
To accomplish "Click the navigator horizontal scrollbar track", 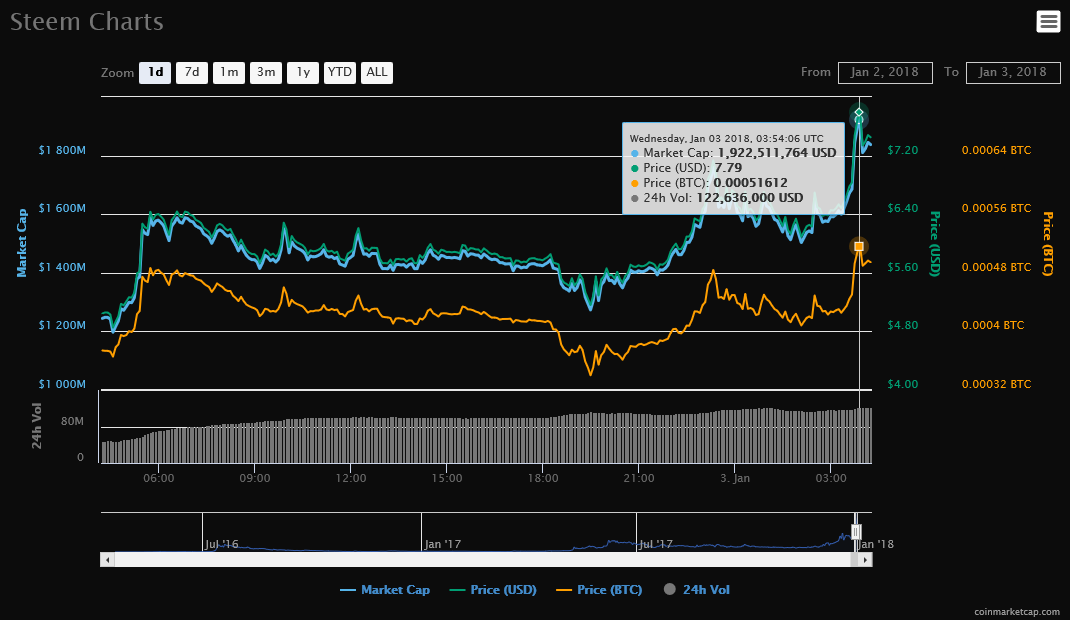I will [x=482, y=560].
